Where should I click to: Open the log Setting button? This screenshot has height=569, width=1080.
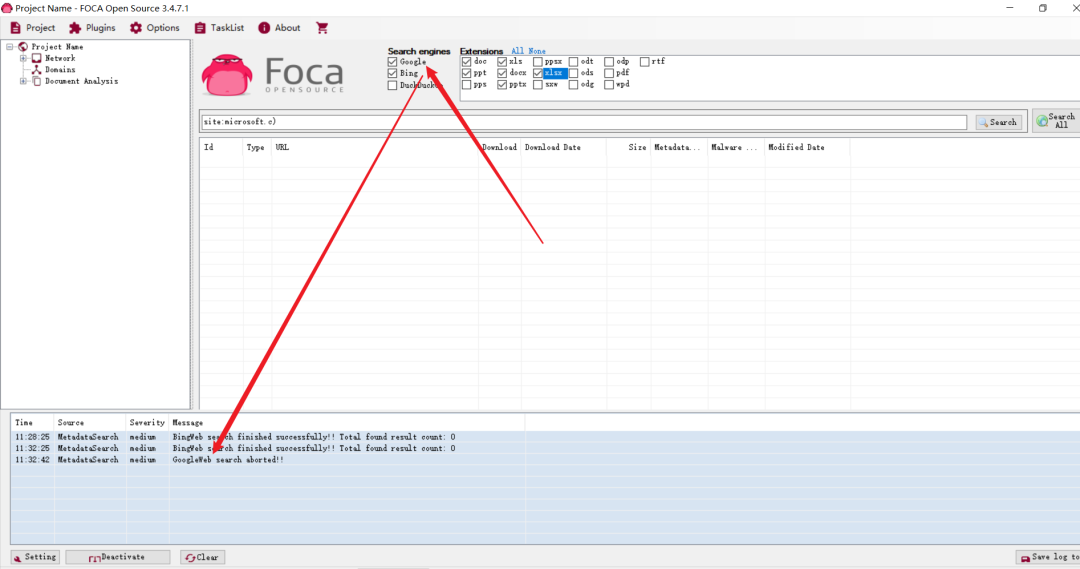click(x=35, y=557)
